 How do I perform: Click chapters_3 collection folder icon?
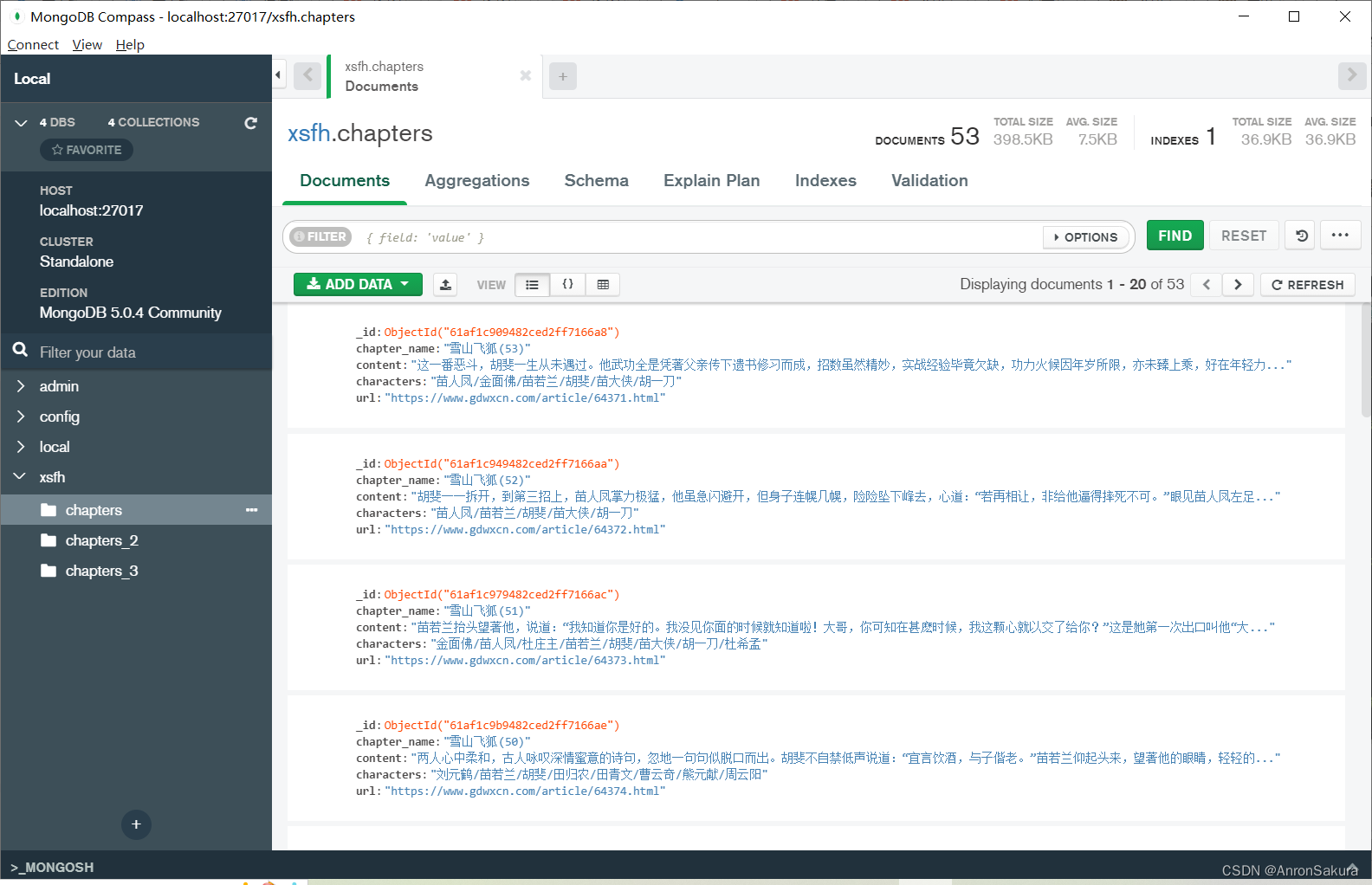coord(49,571)
